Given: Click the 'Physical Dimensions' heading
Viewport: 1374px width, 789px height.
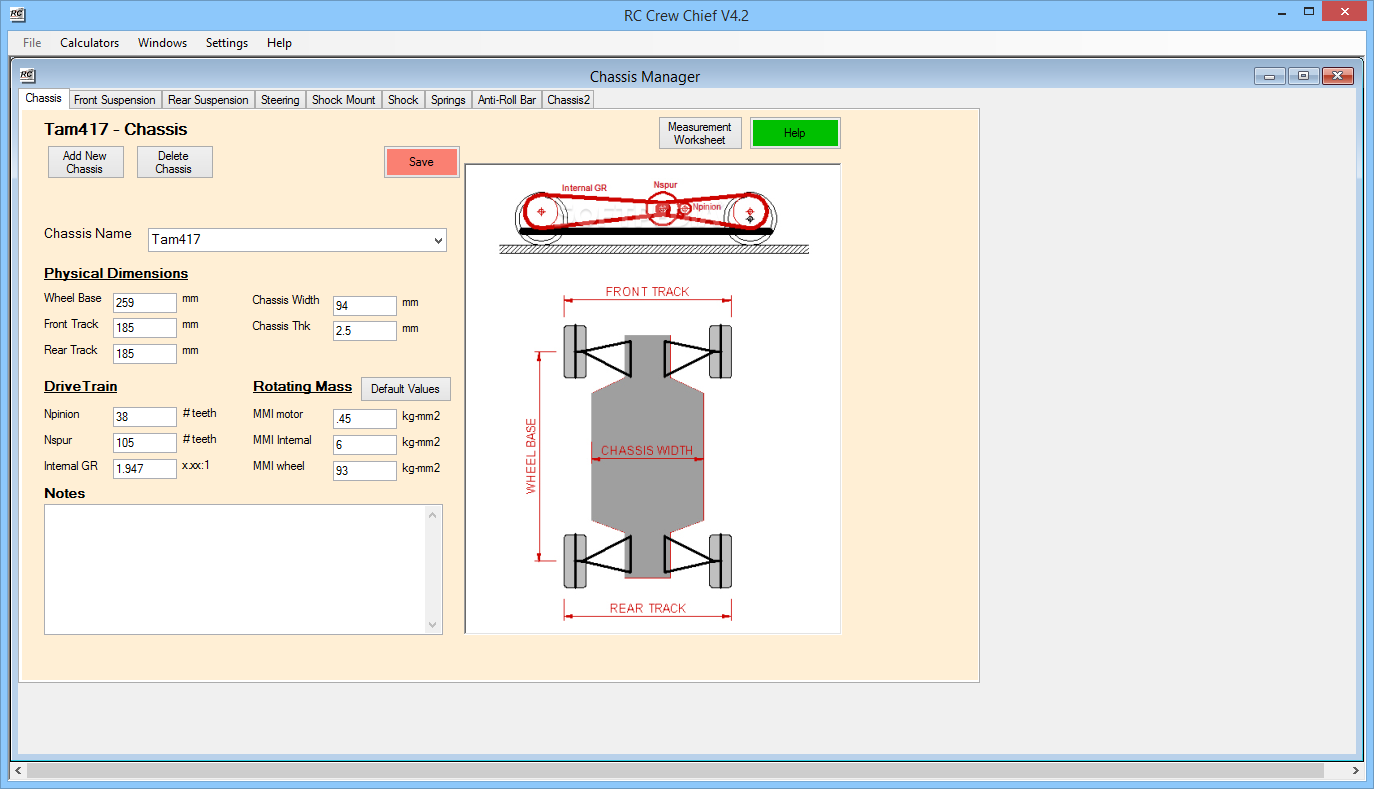Looking at the screenshot, I should tap(116, 273).
